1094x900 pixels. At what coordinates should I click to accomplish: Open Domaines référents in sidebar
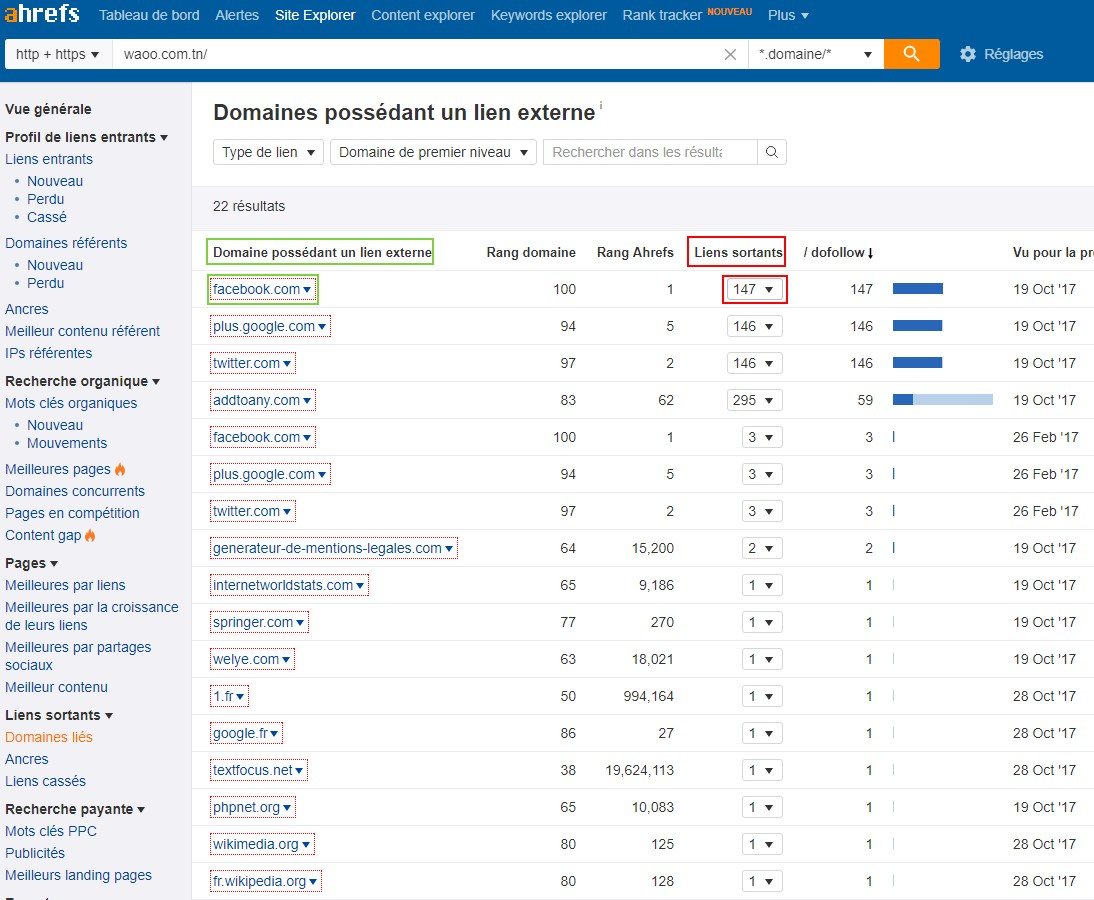[66, 243]
